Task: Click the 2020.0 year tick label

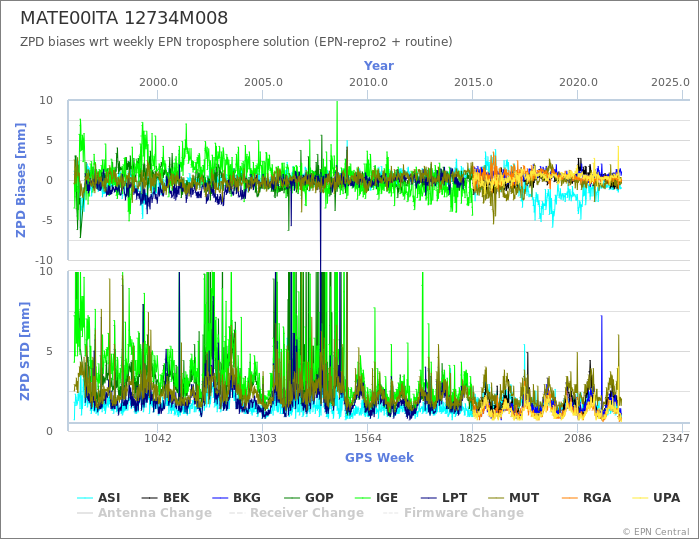Action: (578, 83)
